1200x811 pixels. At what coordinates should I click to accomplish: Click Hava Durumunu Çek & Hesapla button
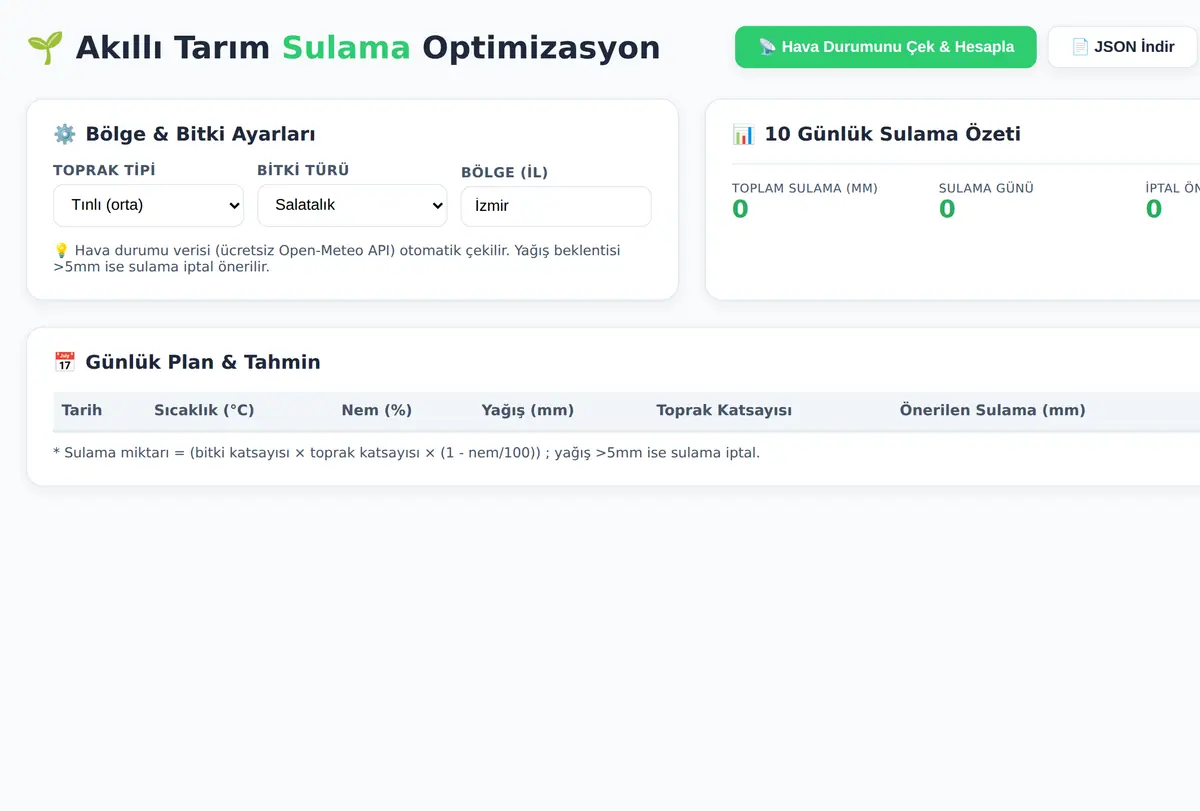885,47
